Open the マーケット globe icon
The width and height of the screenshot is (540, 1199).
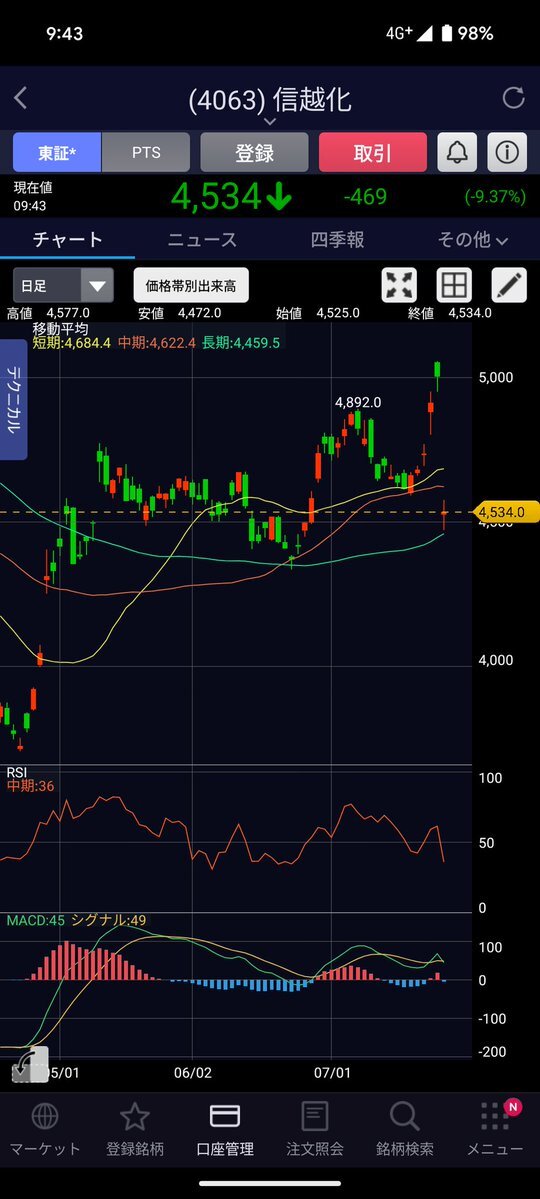(x=44, y=1116)
